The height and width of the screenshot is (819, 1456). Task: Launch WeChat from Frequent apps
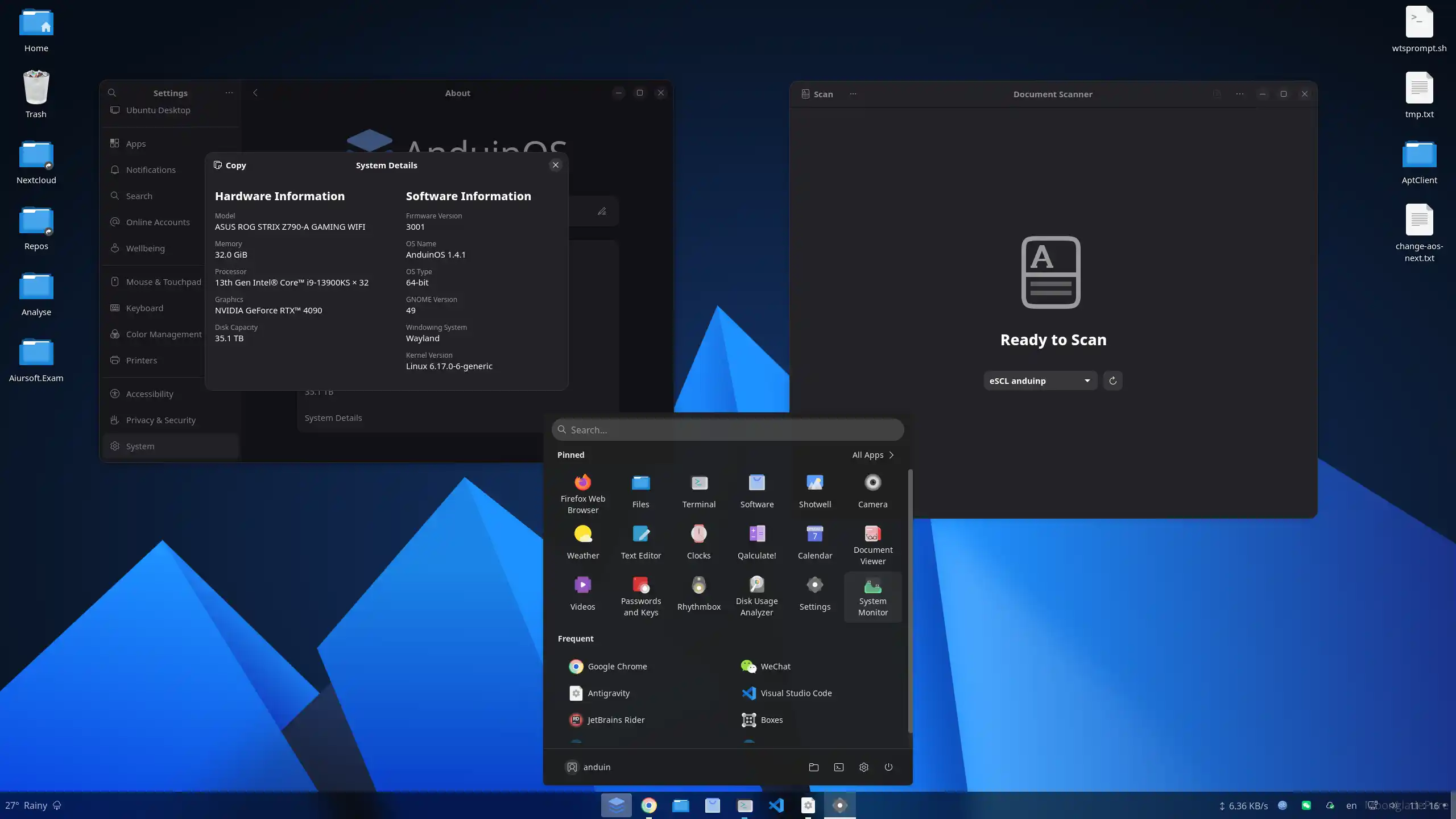click(x=775, y=666)
